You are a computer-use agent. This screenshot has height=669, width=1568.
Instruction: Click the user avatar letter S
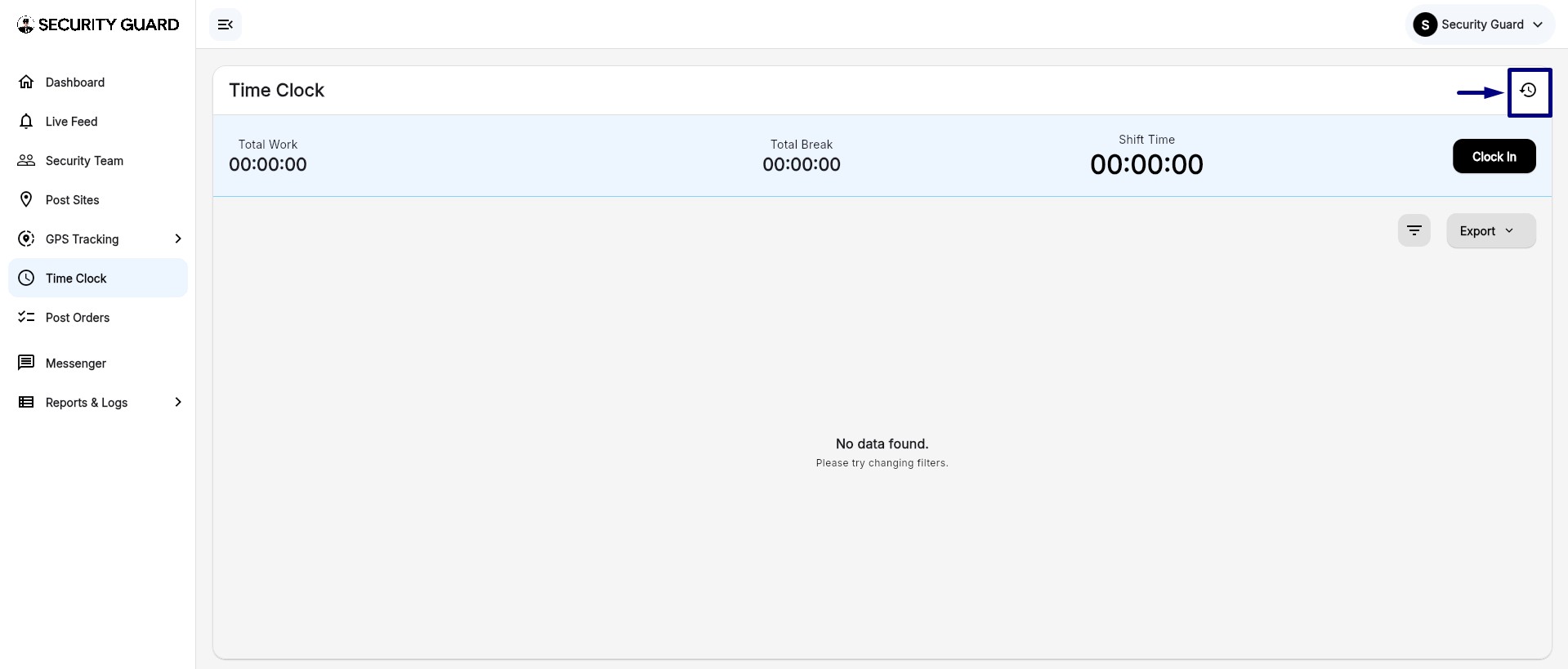coord(1425,25)
